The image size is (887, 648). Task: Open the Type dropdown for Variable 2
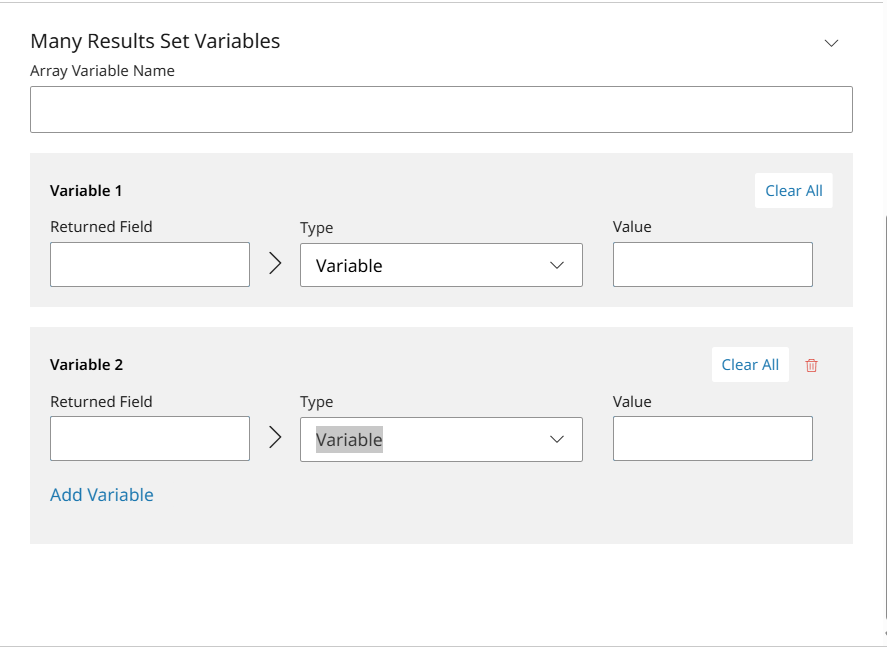441,439
